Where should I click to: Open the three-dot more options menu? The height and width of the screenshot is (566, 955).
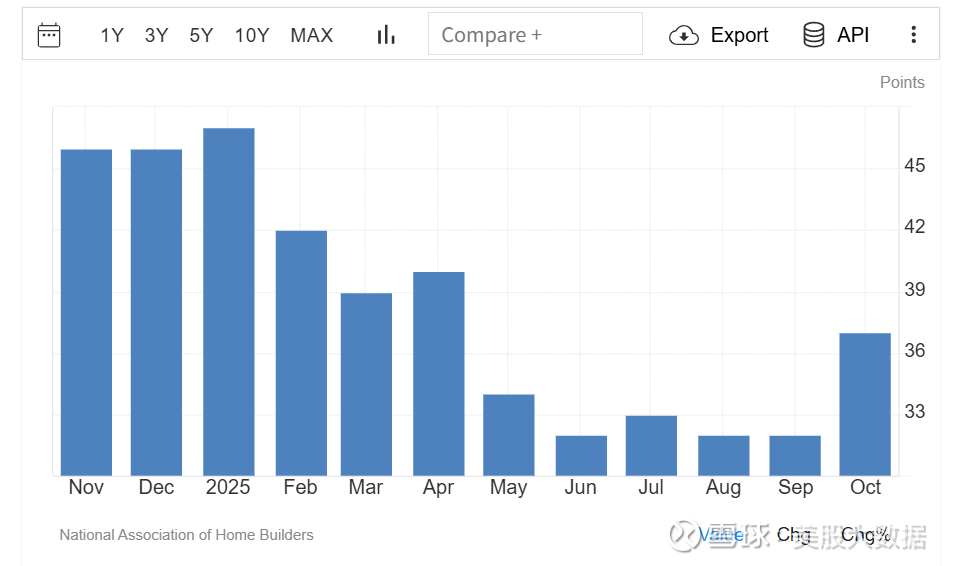click(914, 35)
